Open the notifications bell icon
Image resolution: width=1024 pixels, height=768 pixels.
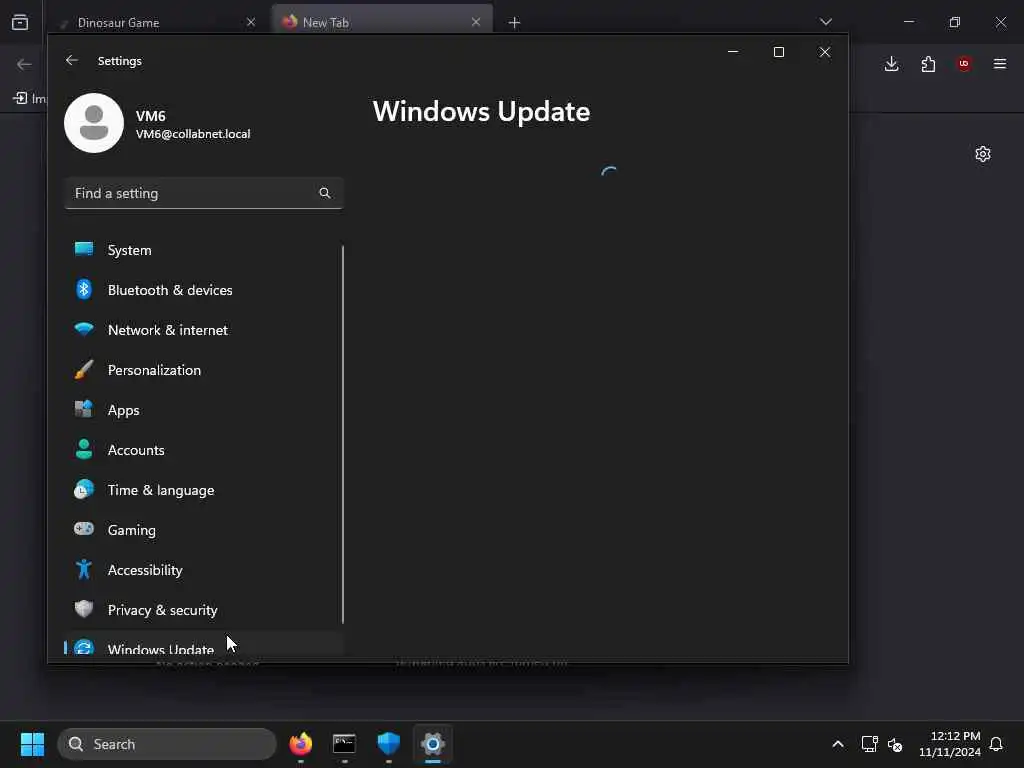click(996, 744)
